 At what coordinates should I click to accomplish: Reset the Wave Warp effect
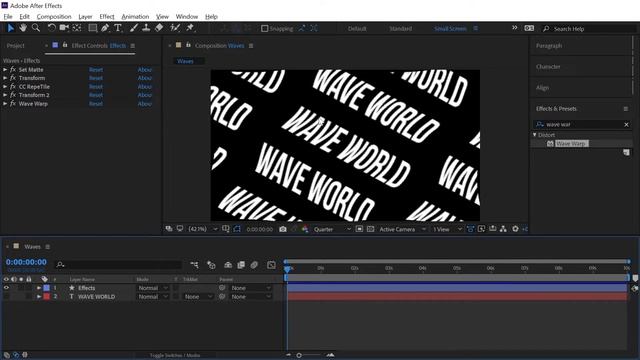click(x=96, y=104)
